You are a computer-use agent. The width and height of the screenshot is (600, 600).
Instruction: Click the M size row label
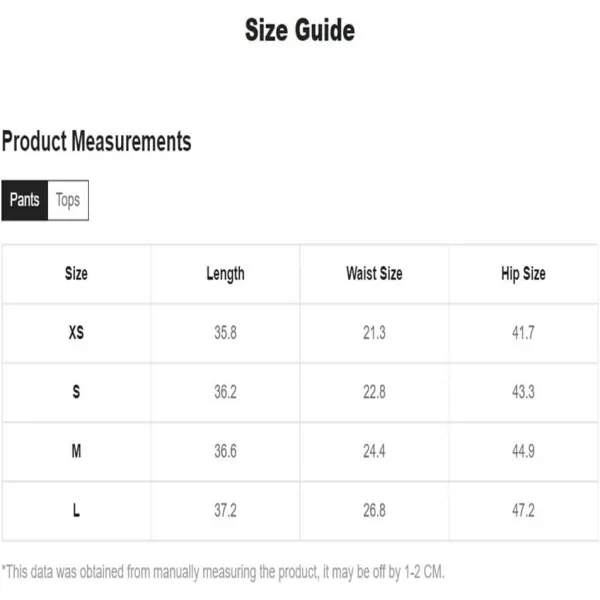(76, 451)
